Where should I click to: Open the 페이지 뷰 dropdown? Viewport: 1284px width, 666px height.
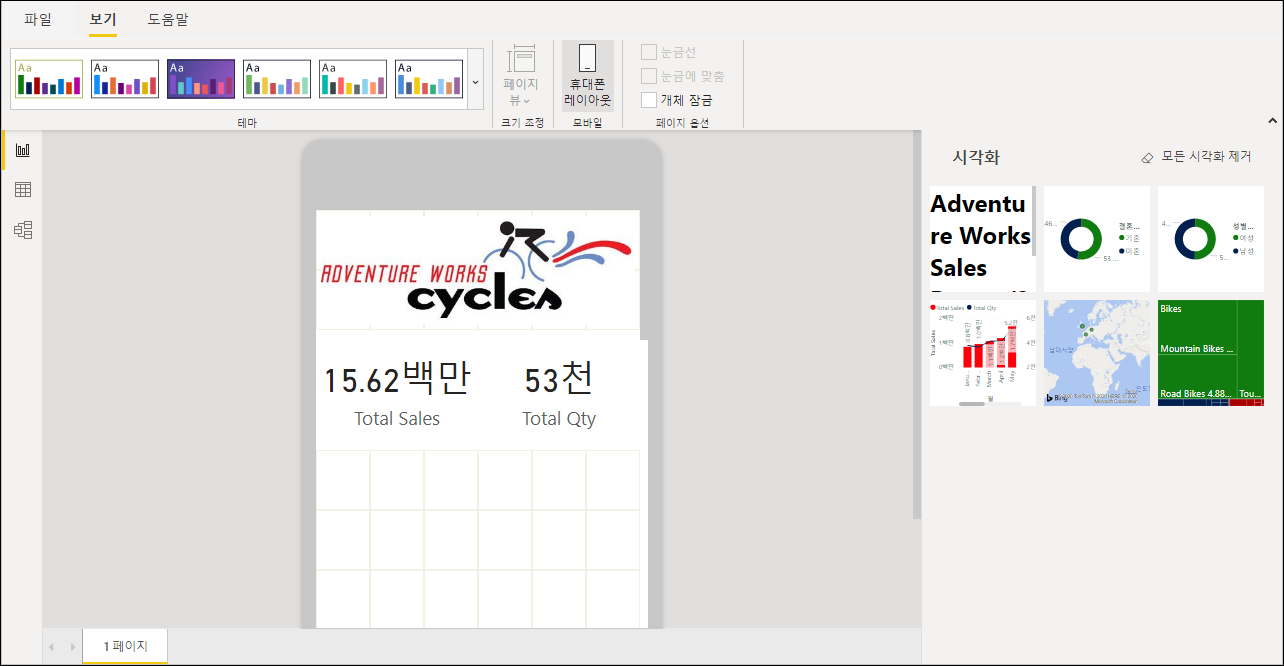tap(521, 76)
